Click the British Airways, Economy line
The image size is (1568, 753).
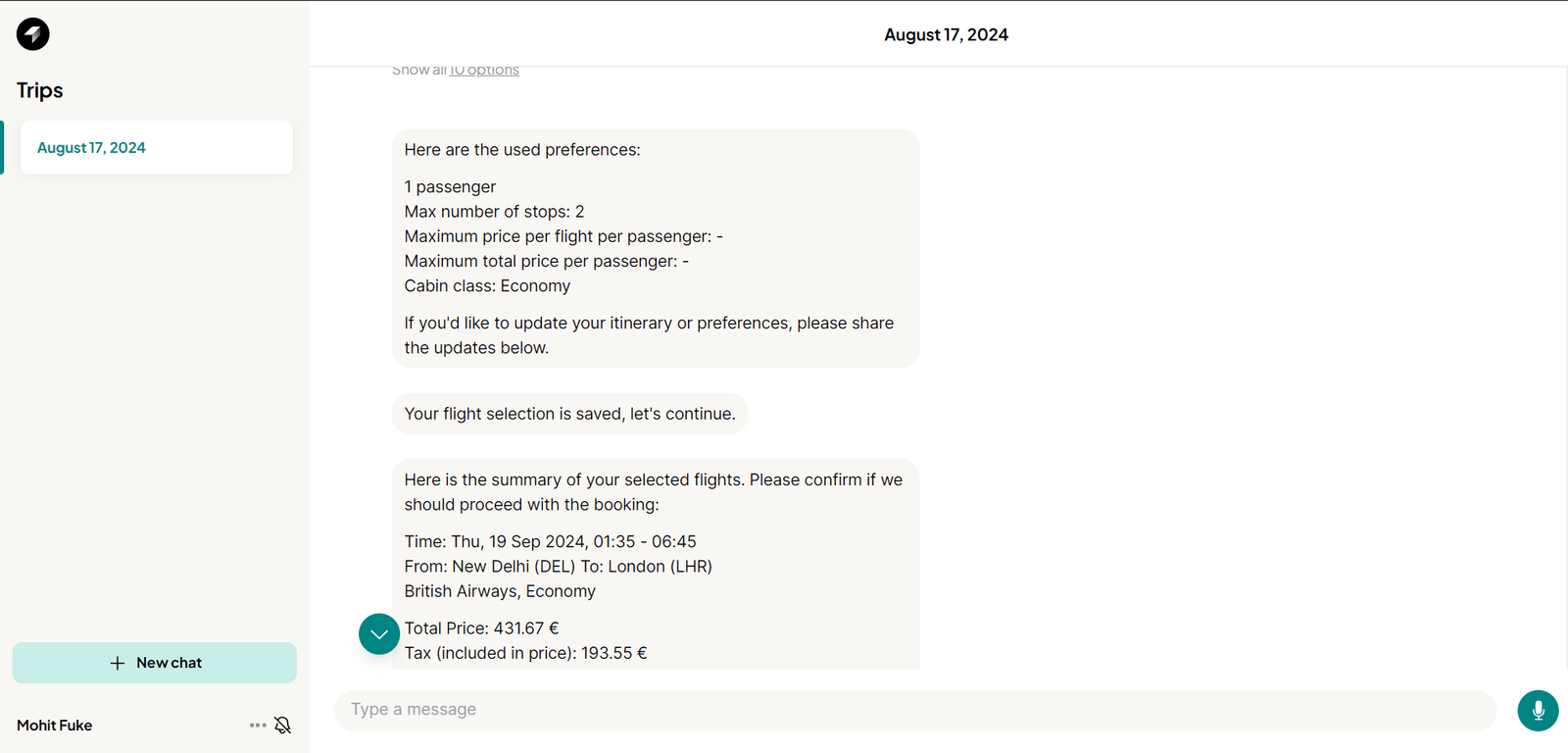[500, 591]
